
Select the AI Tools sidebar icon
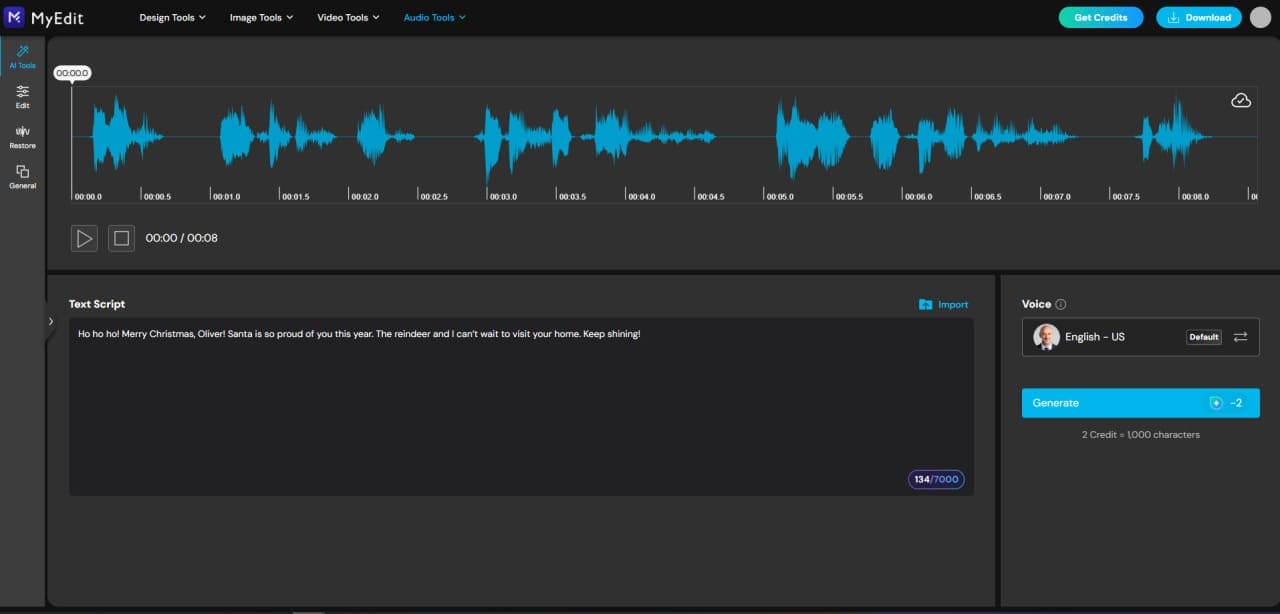[22, 56]
